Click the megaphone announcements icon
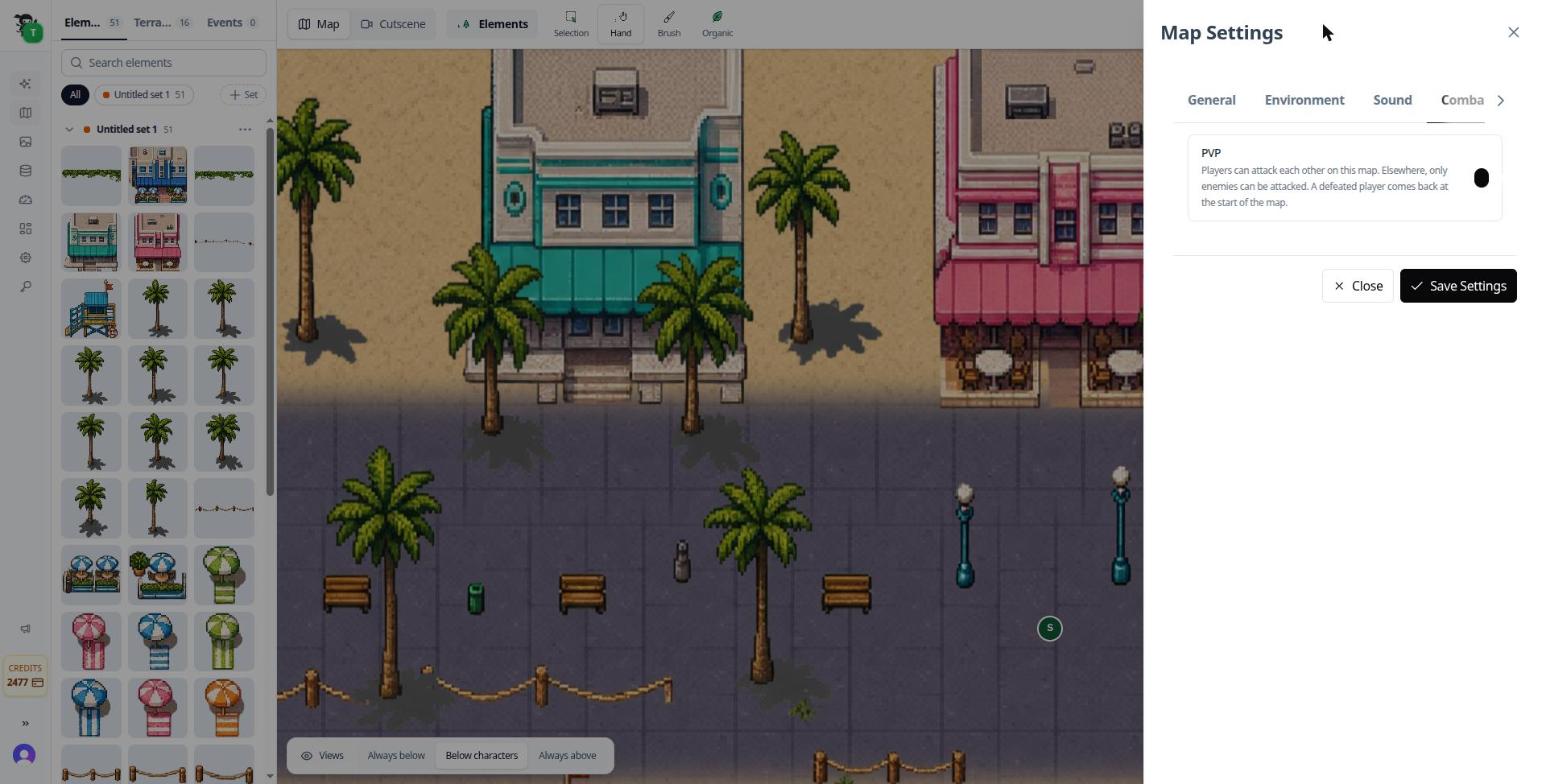Image resolution: width=1546 pixels, height=784 pixels. (x=25, y=629)
